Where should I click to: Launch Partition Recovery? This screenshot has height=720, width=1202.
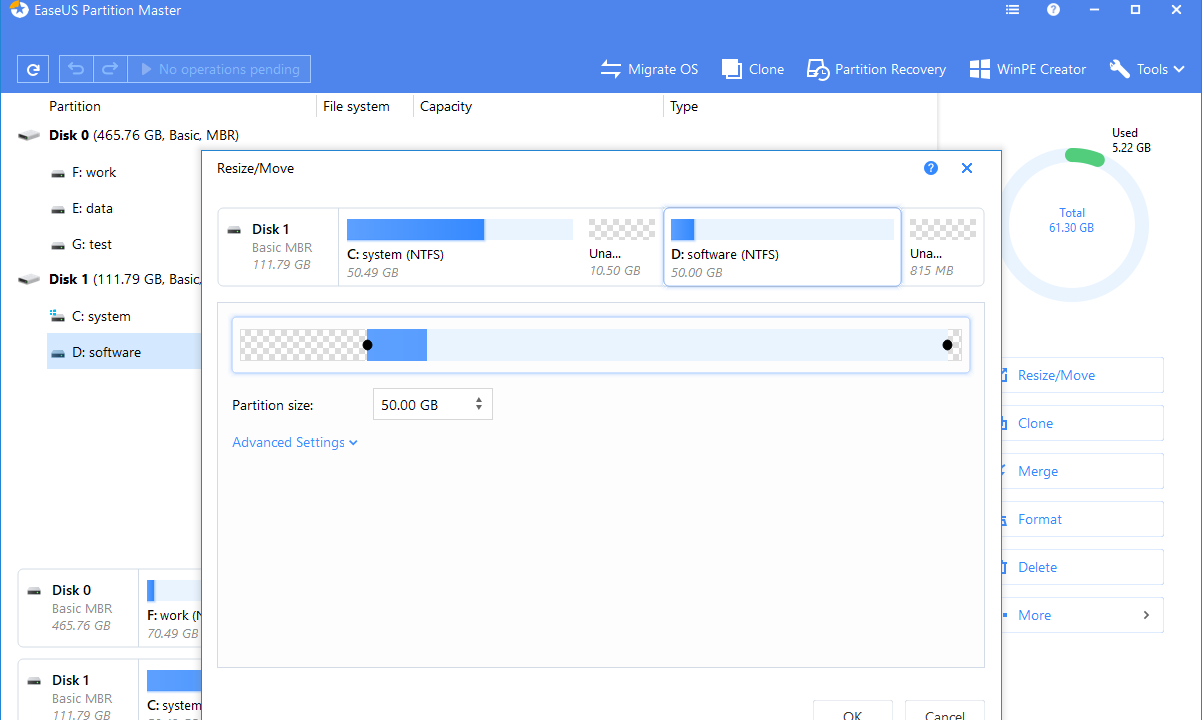[876, 69]
